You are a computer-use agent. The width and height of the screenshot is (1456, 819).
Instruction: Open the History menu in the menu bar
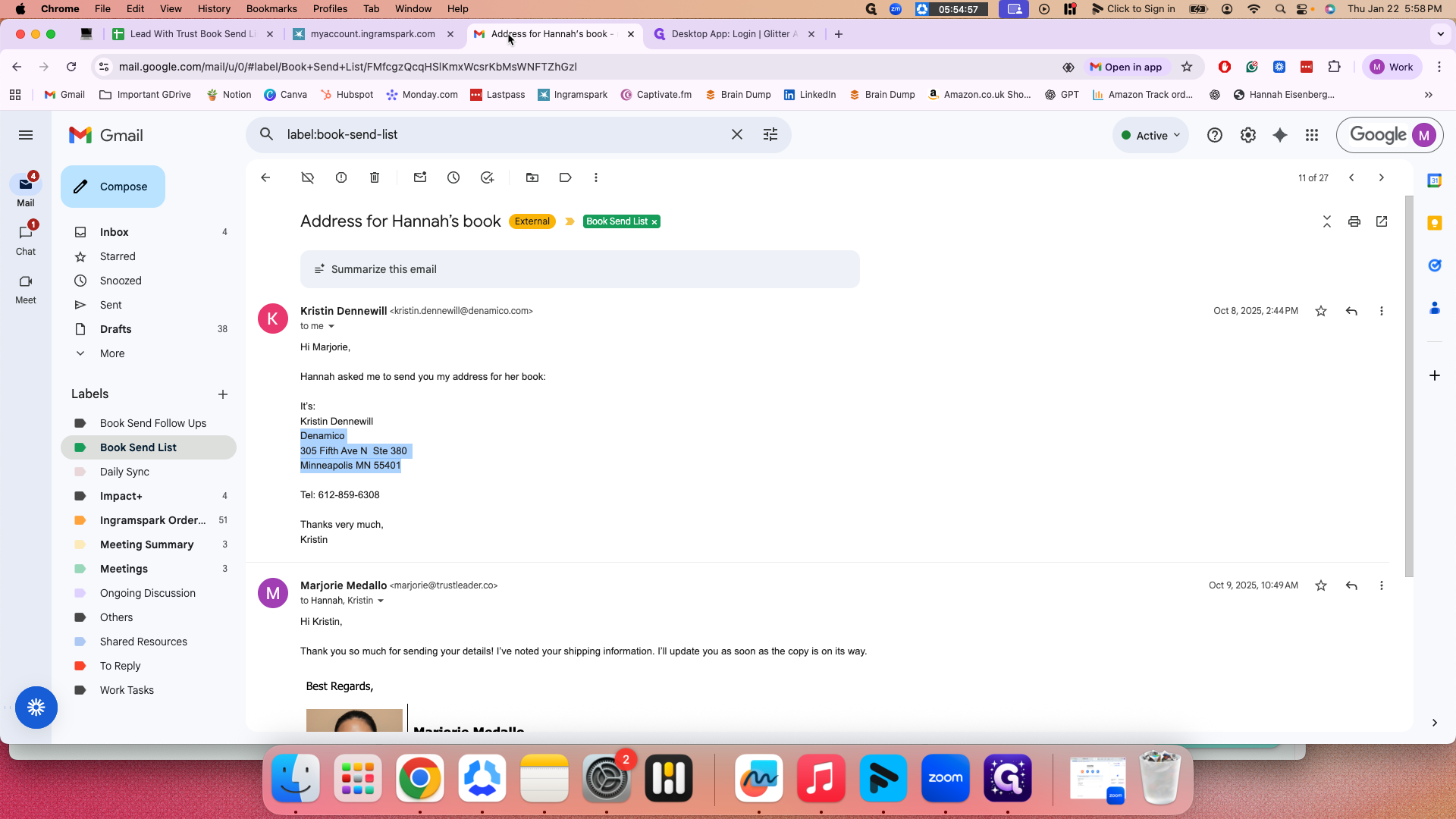pos(214,9)
